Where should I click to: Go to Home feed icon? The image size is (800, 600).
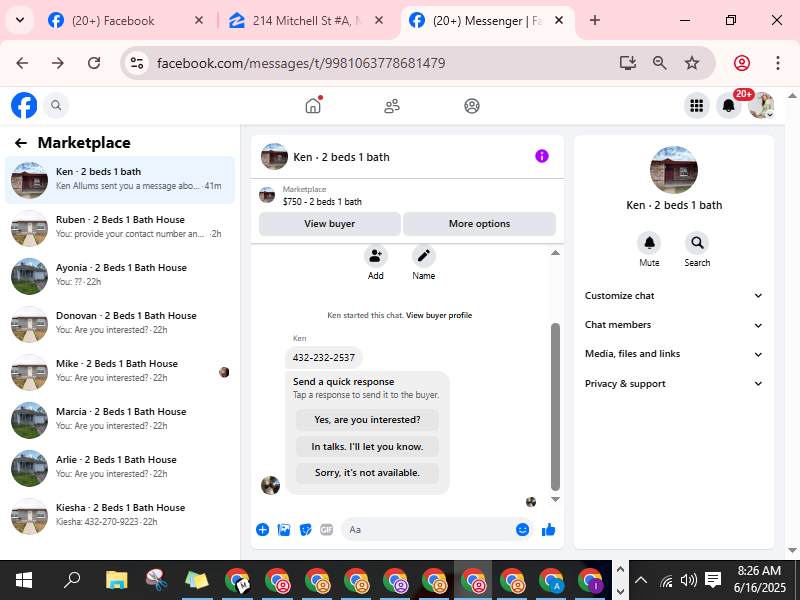(x=313, y=106)
